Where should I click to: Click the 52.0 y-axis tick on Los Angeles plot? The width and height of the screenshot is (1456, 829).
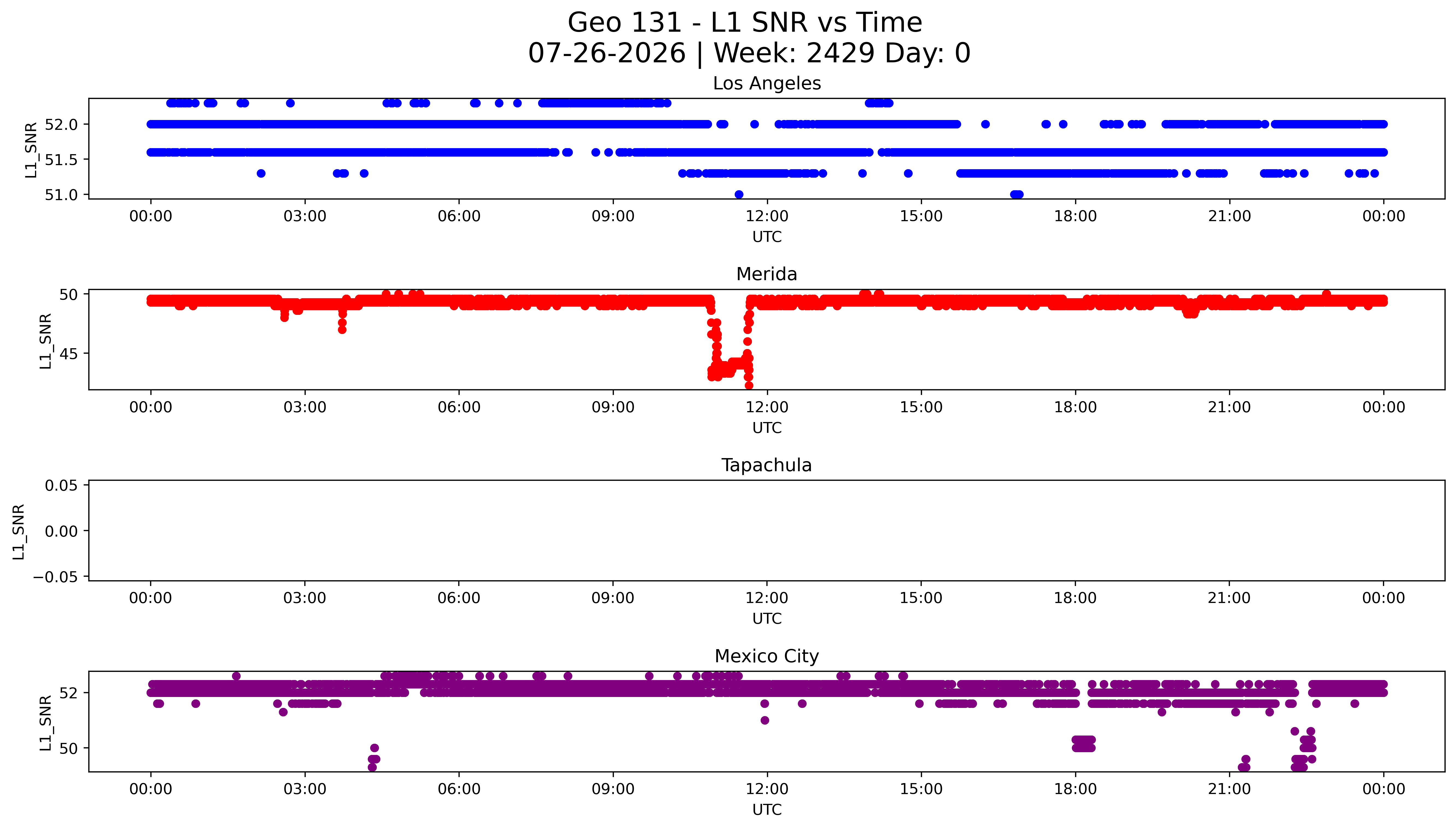[60, 124]
